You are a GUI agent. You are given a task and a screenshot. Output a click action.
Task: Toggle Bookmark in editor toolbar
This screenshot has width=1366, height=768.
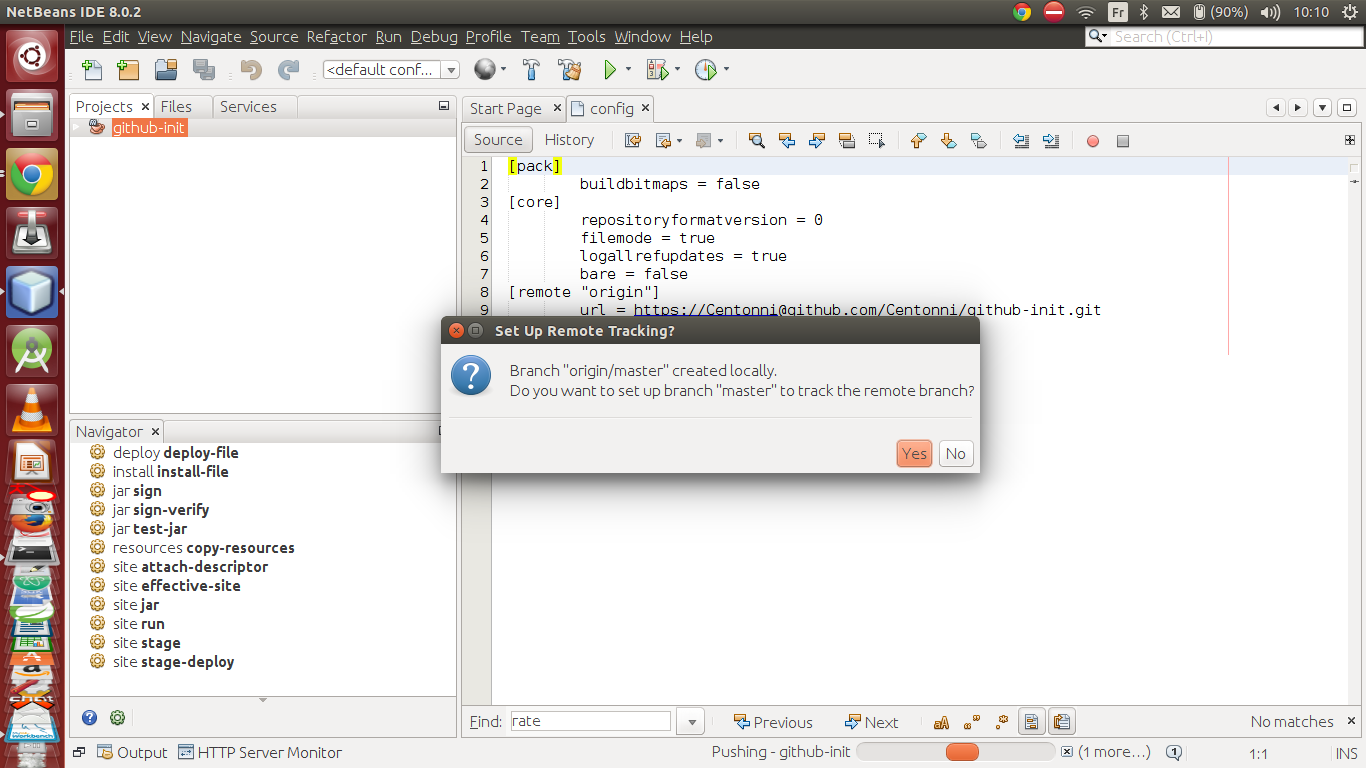click(978, 141)
